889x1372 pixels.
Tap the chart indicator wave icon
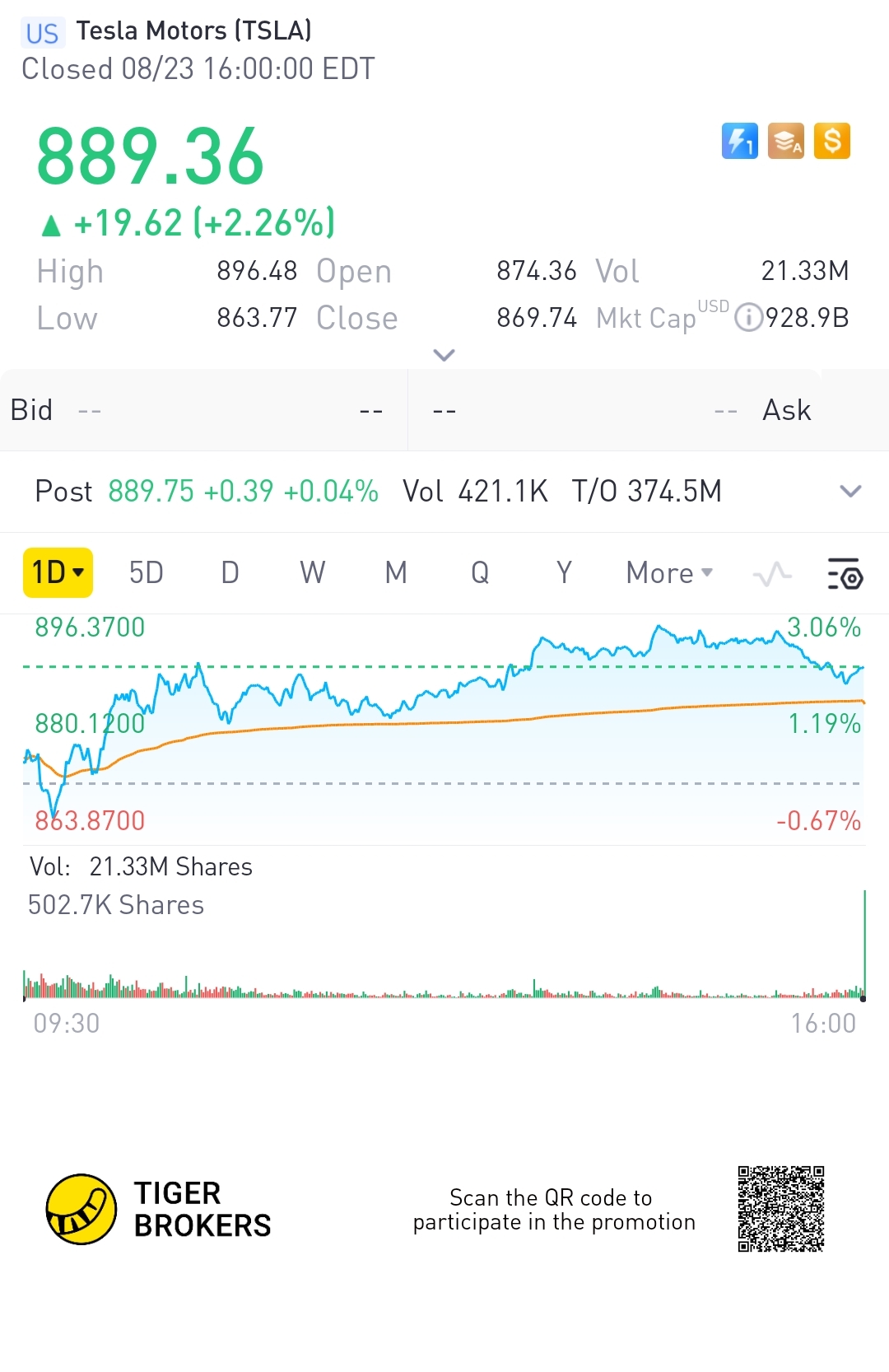(772, 573)
